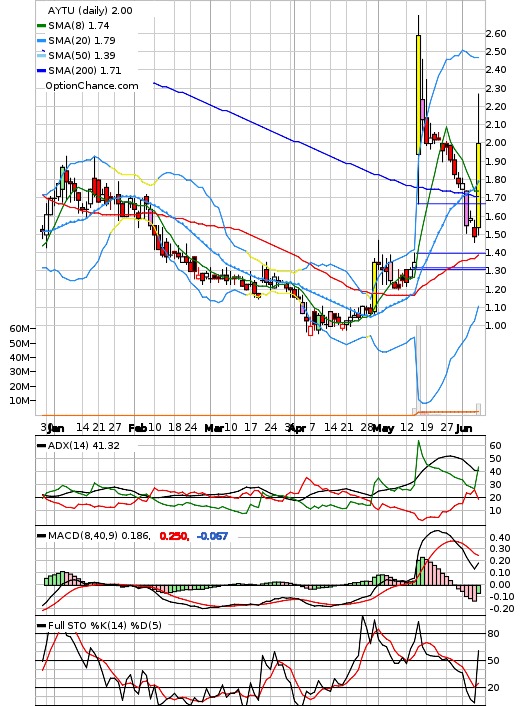Click the dark blue SMA(200) legend swatch
526x706 pixels.
click(x=41, y=71)
